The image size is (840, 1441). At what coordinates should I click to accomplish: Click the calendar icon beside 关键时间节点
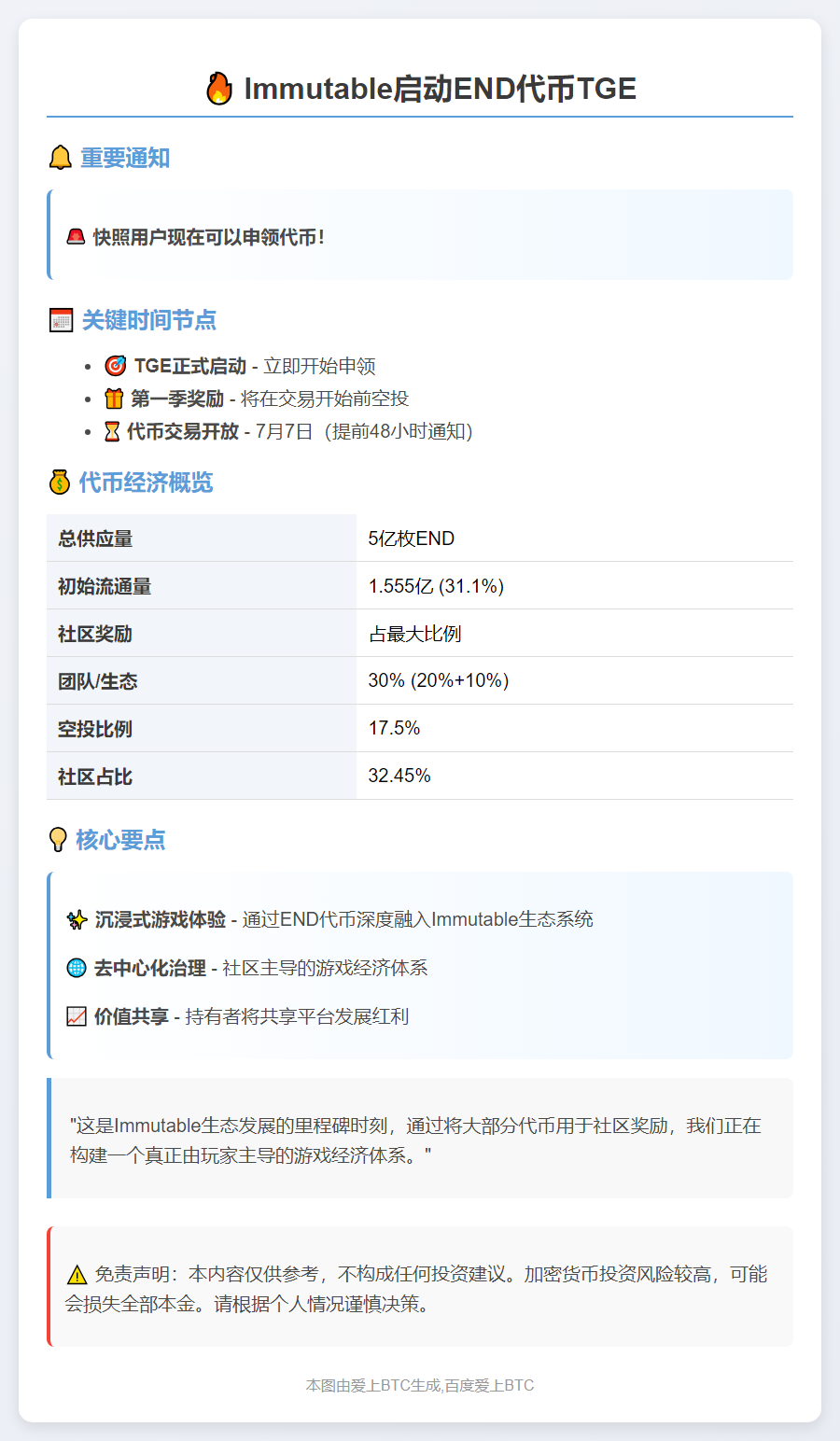tap(61, 320)
